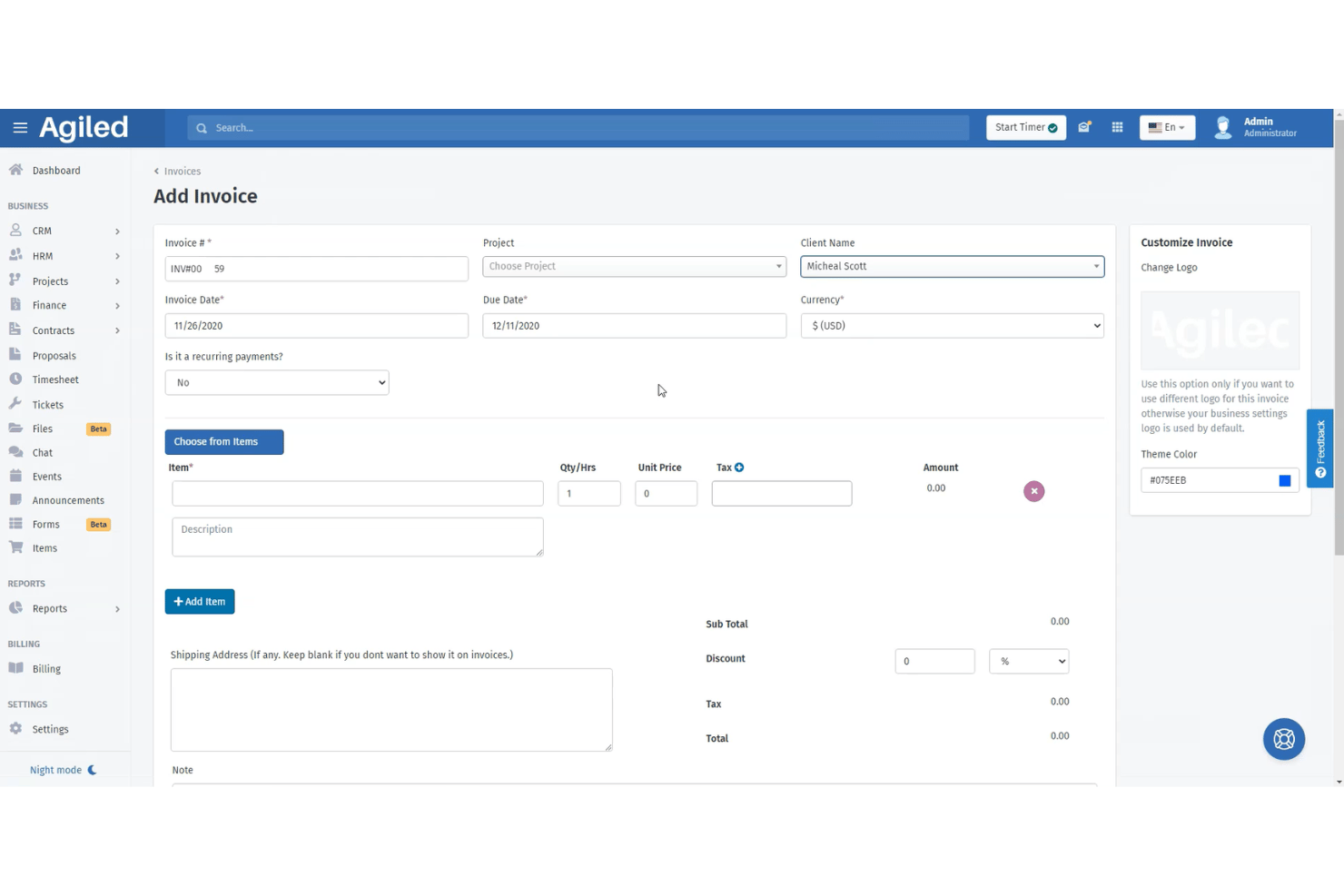Click the Chat bubbles icon
1344x896 pixels.
click(15, 452)
